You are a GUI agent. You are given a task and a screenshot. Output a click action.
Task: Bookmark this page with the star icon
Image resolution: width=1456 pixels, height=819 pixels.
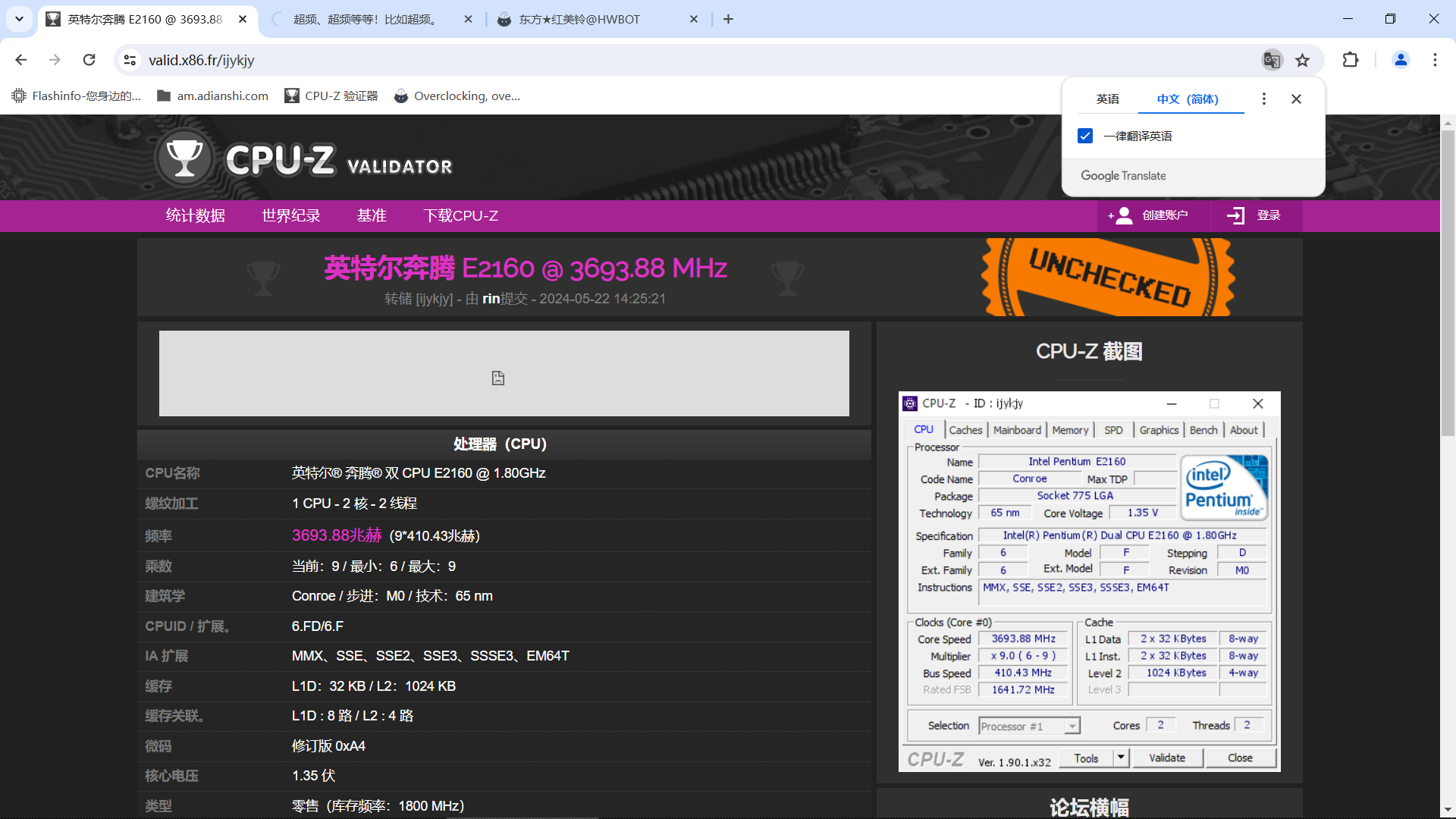[x=1303, y=60]
